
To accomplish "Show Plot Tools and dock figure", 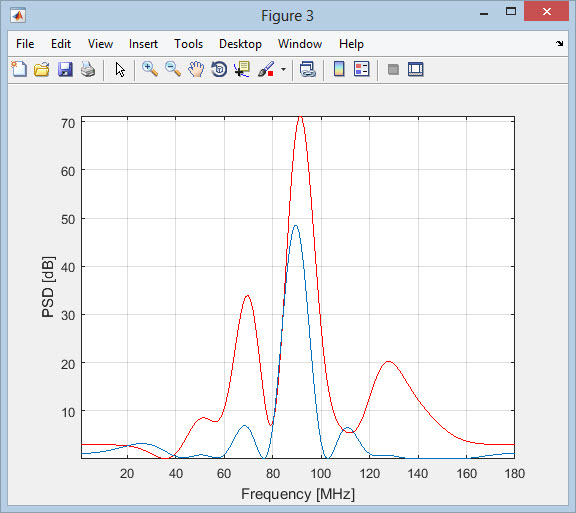I will point(416,69).
